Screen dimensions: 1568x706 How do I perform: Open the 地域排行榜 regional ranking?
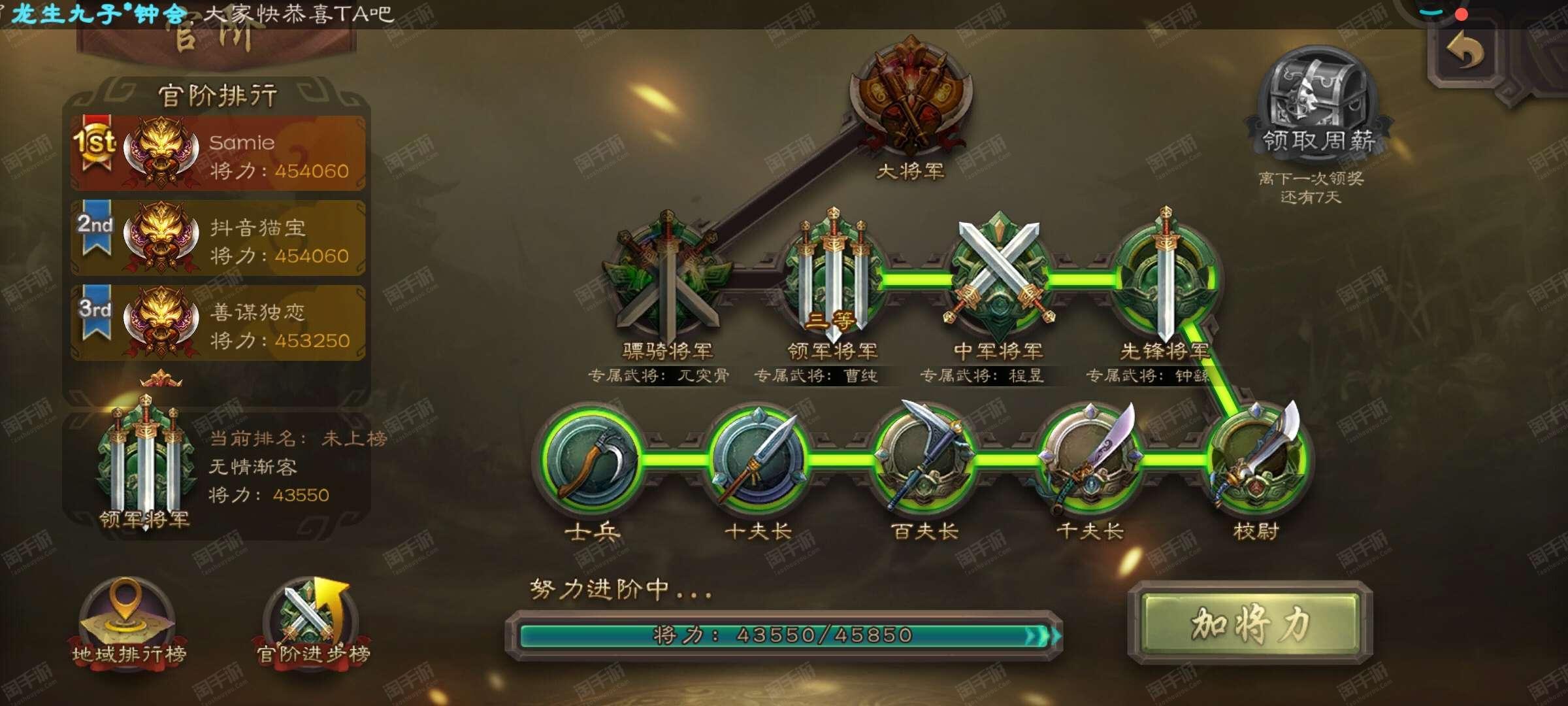click(129, 621)
